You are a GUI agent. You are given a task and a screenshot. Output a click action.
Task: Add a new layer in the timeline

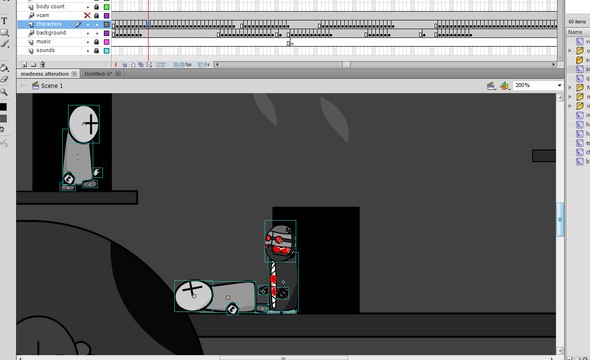(x=24, y=65)
